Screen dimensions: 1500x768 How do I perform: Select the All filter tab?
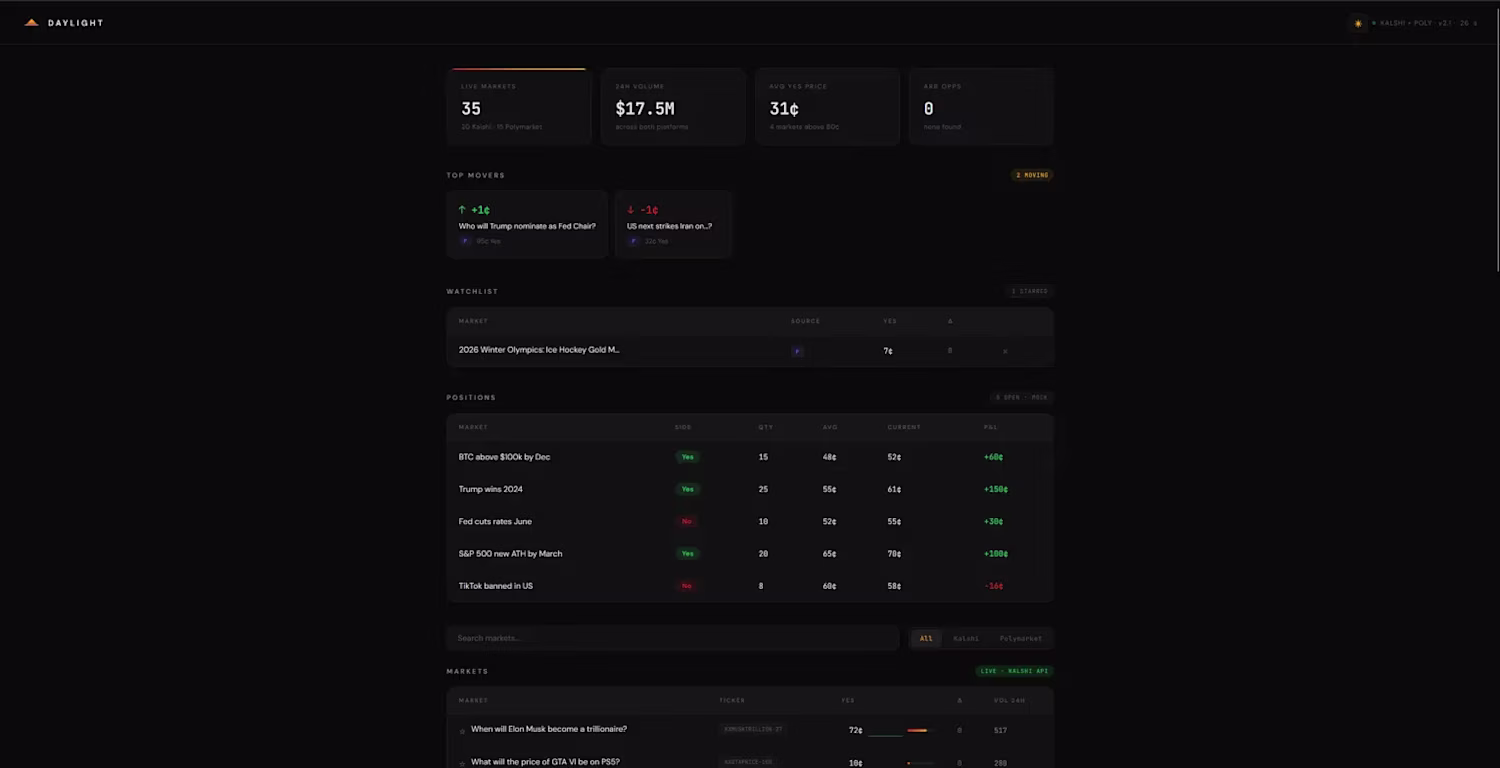coord(926,638)
